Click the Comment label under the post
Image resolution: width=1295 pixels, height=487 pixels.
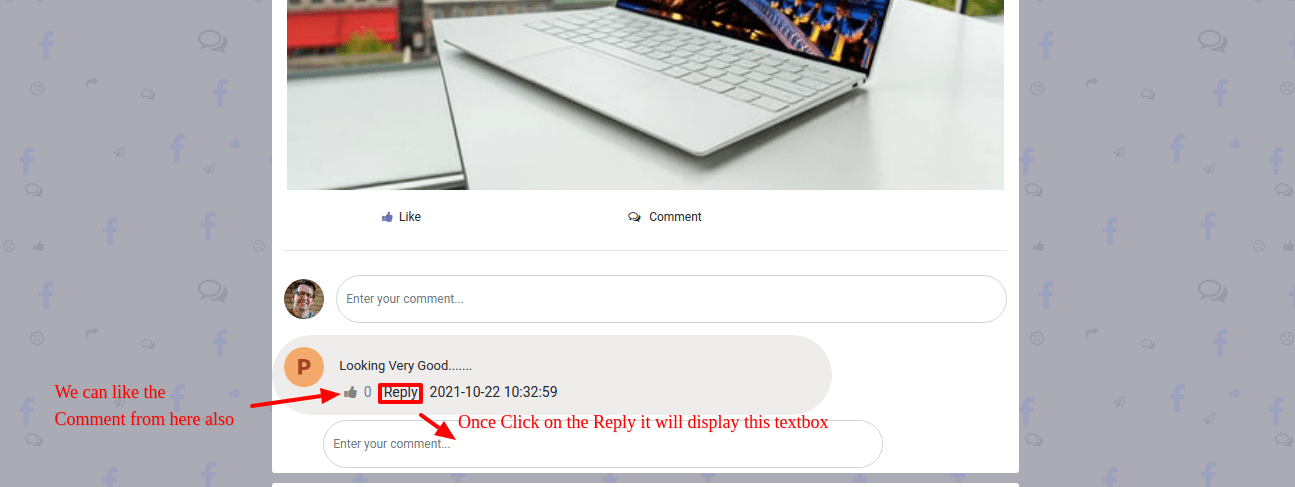point(675,217)
